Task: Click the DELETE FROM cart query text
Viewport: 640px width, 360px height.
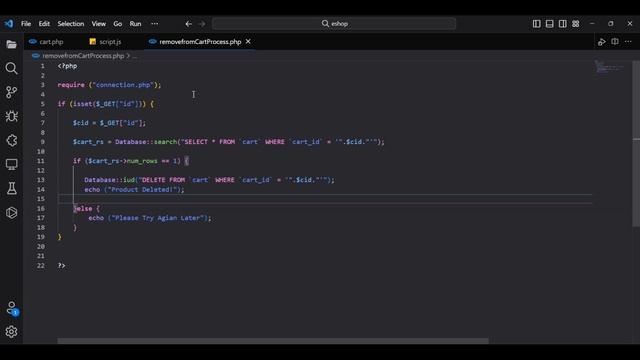Action: [176, 180]
